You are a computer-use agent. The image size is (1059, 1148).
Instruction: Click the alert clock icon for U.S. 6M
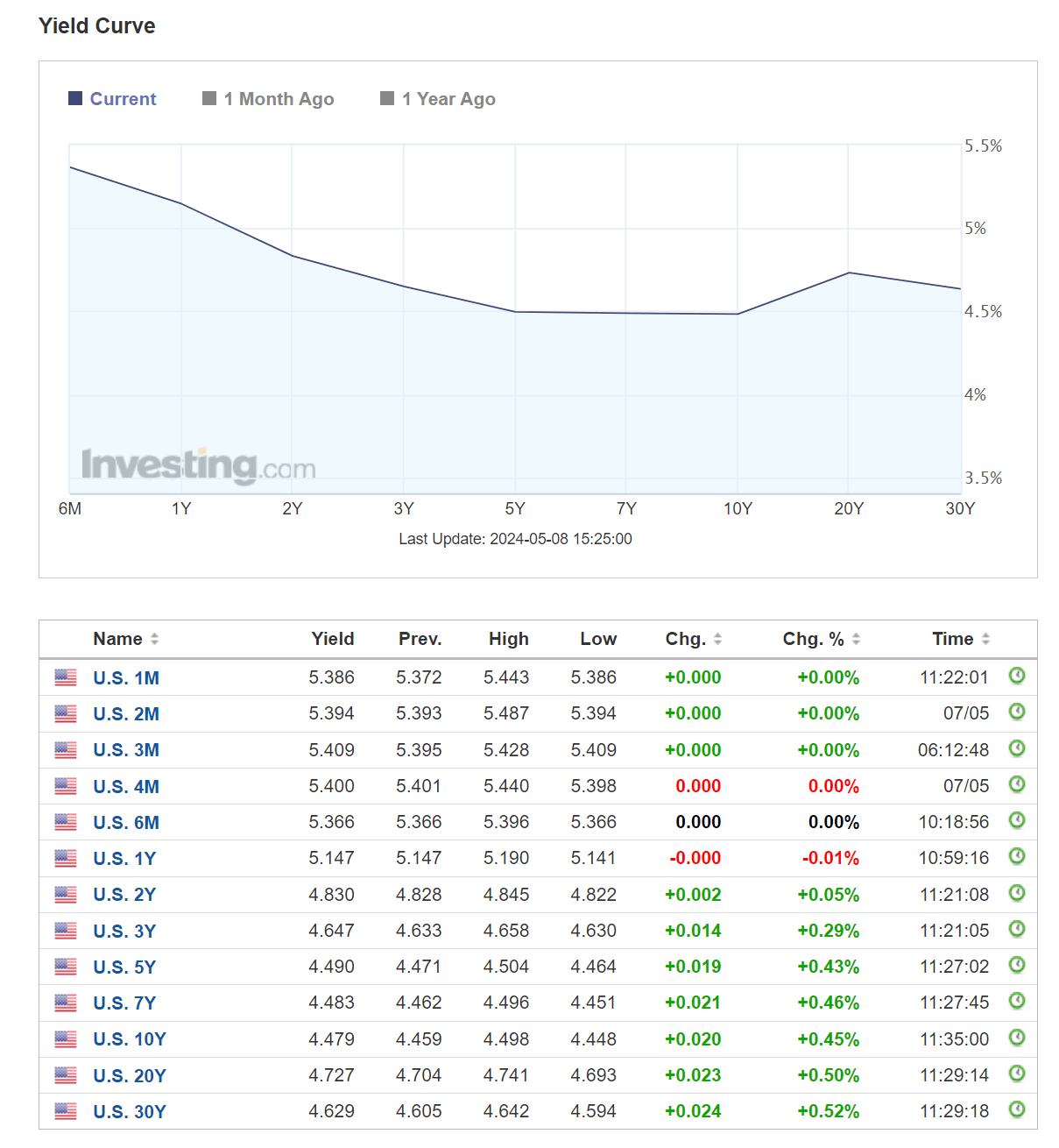point(1016,820)
